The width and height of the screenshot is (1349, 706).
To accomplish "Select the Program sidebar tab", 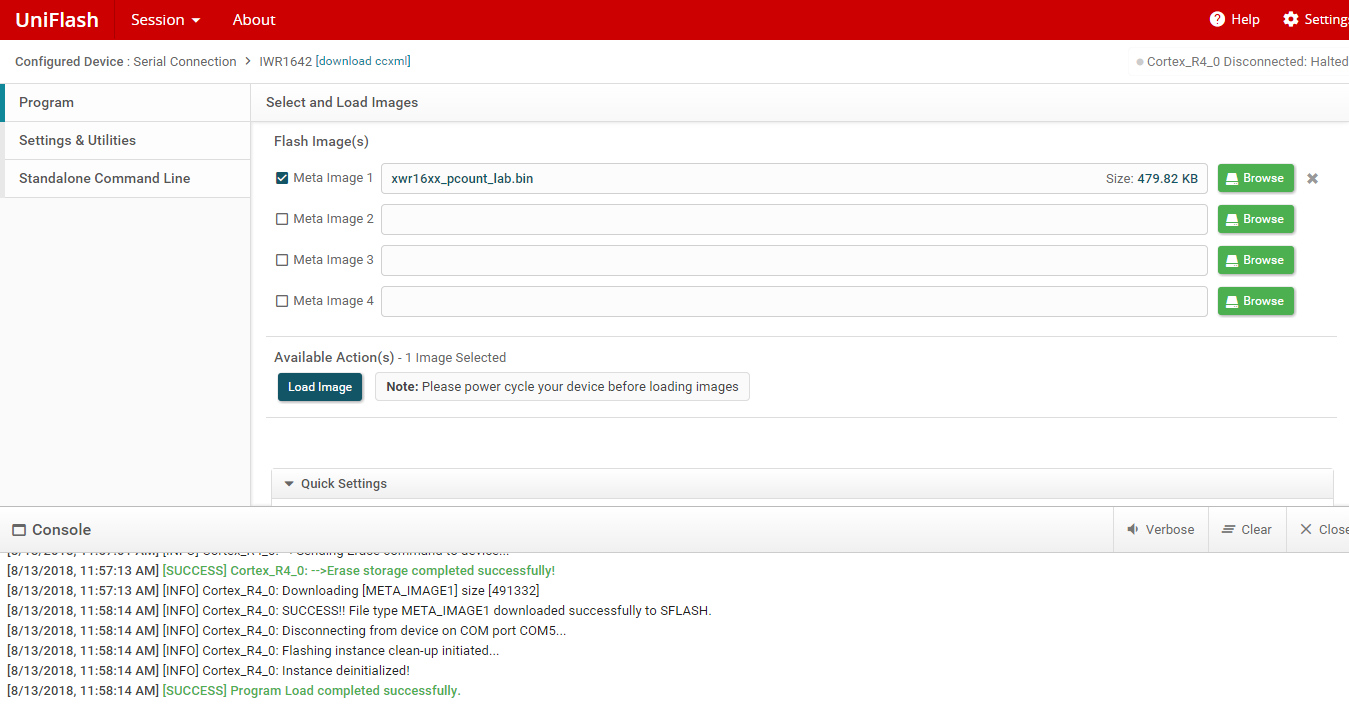I will [x=125, y=102].
